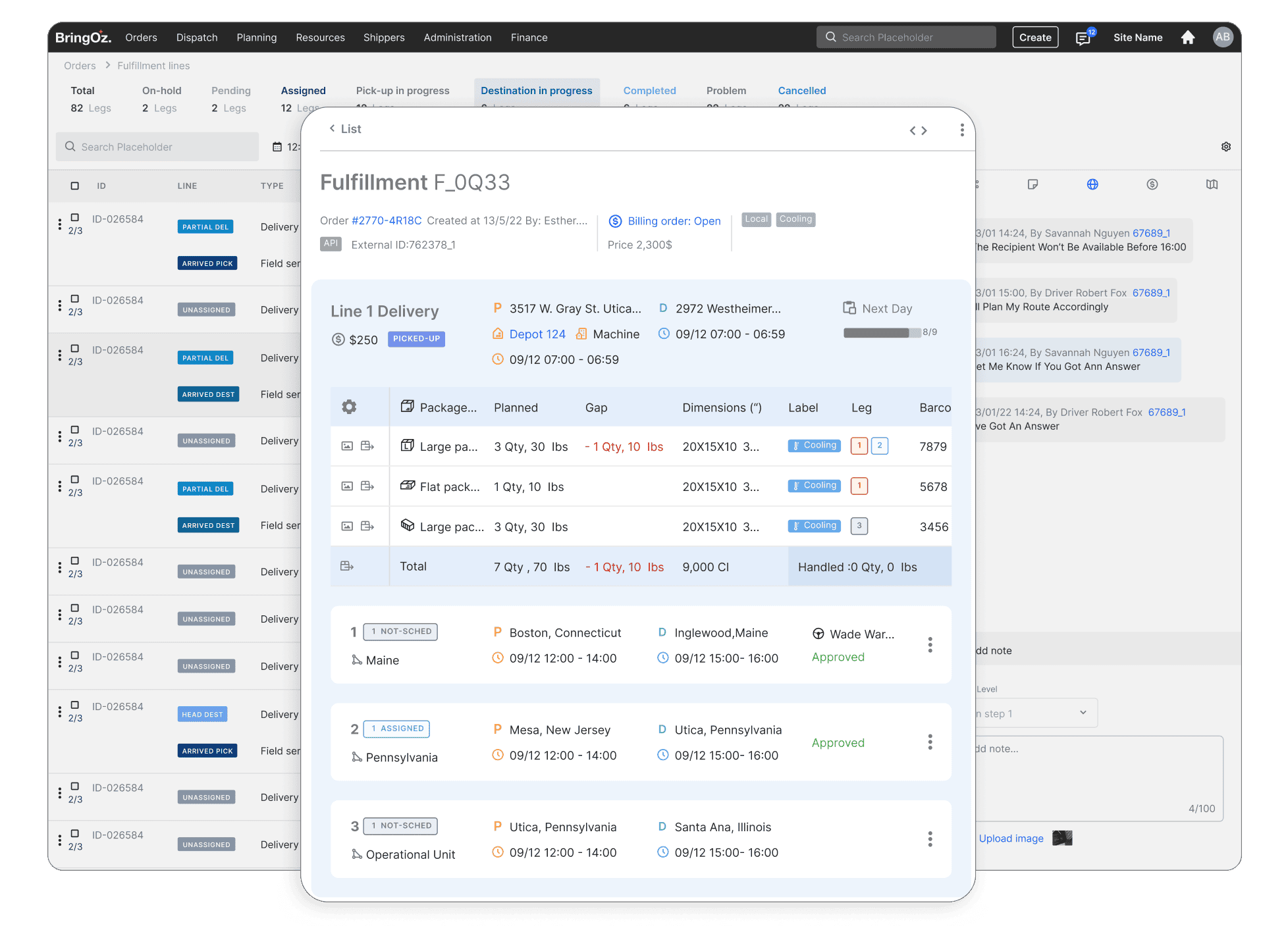The width and height of the screenshot is (1288, 926).
Task: Toggle the select-all checkbox in table header
Action: (74, 186)
